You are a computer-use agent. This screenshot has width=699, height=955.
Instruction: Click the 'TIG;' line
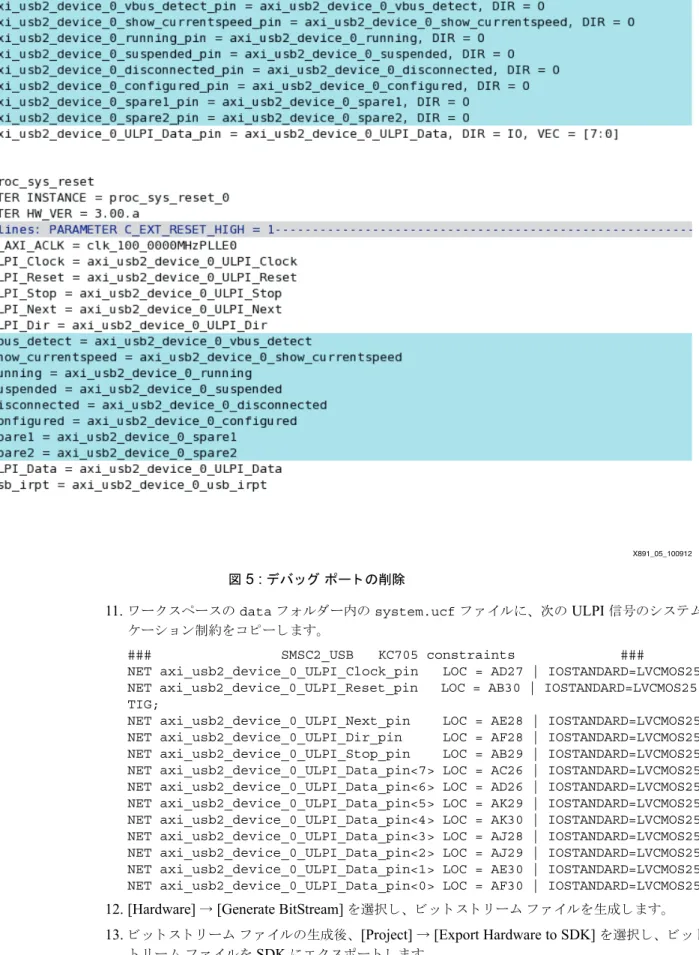click(x=143, y=705)
